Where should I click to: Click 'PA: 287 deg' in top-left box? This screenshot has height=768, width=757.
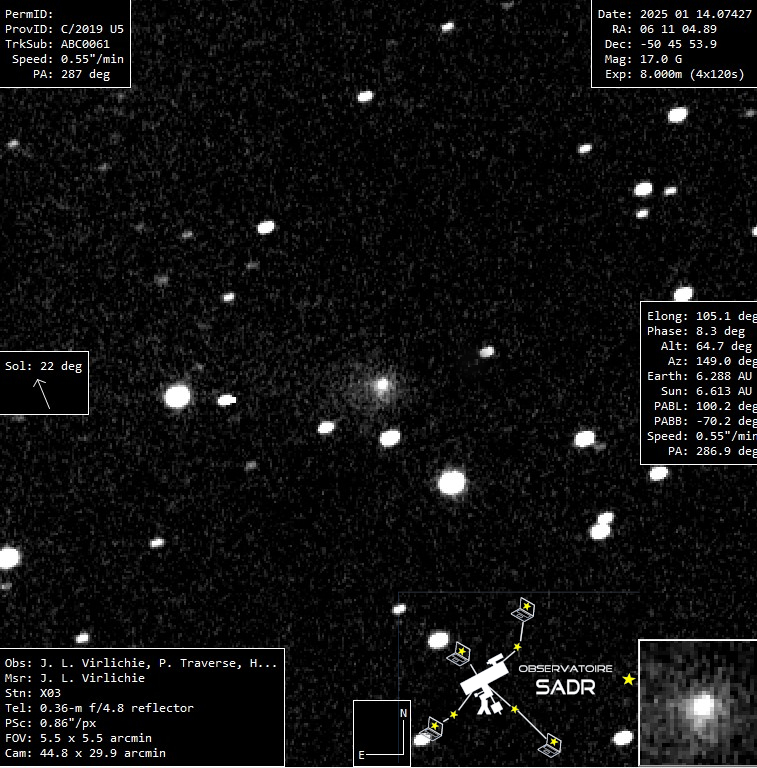pos(71,74)
